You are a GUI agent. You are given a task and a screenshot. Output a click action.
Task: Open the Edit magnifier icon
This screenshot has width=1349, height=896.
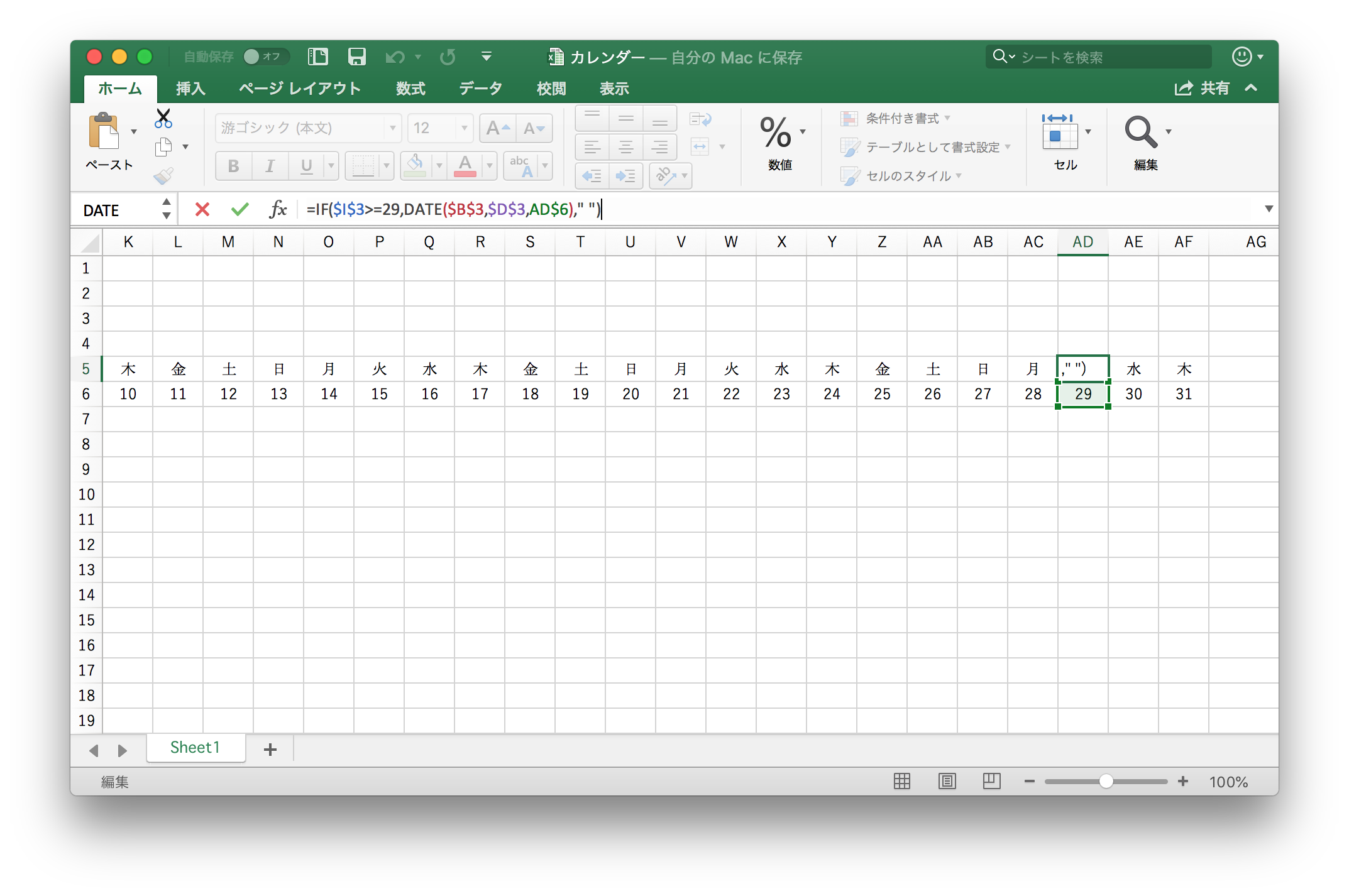(1140, 132)
